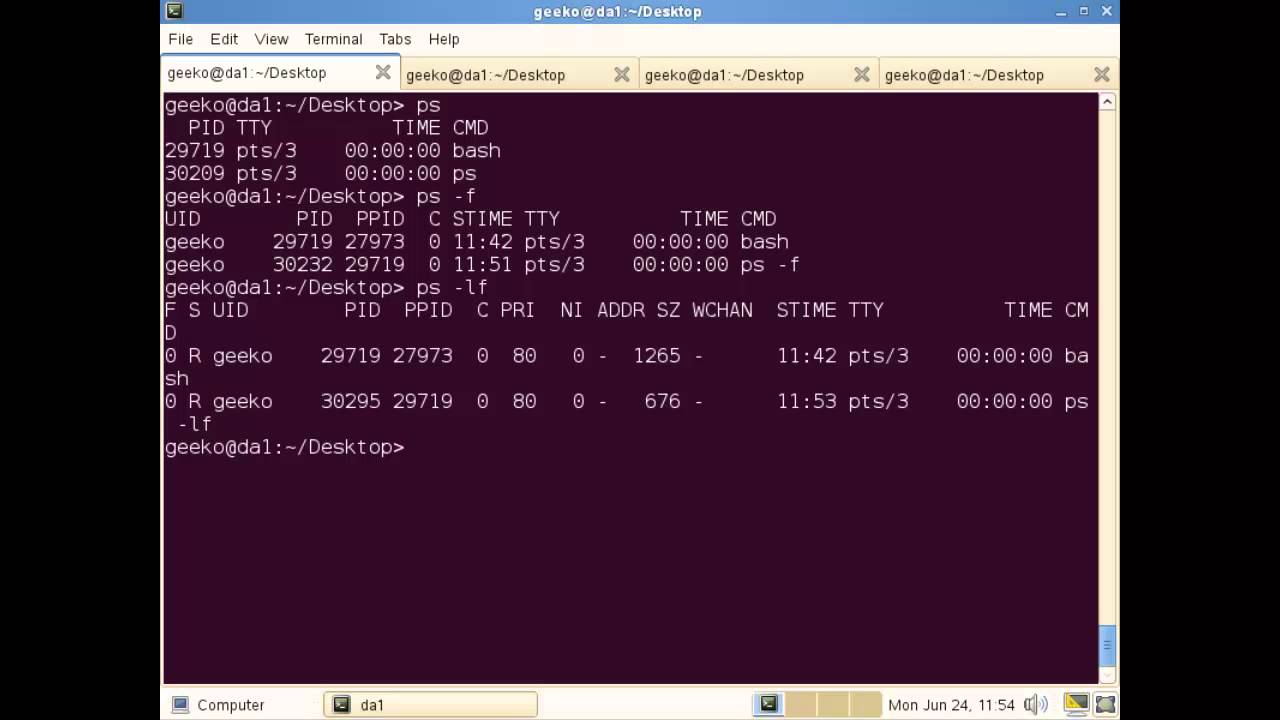Open the File menu
Image resolution: width=1280 pixels, height=720 pixels.
(x=181, y=39)
